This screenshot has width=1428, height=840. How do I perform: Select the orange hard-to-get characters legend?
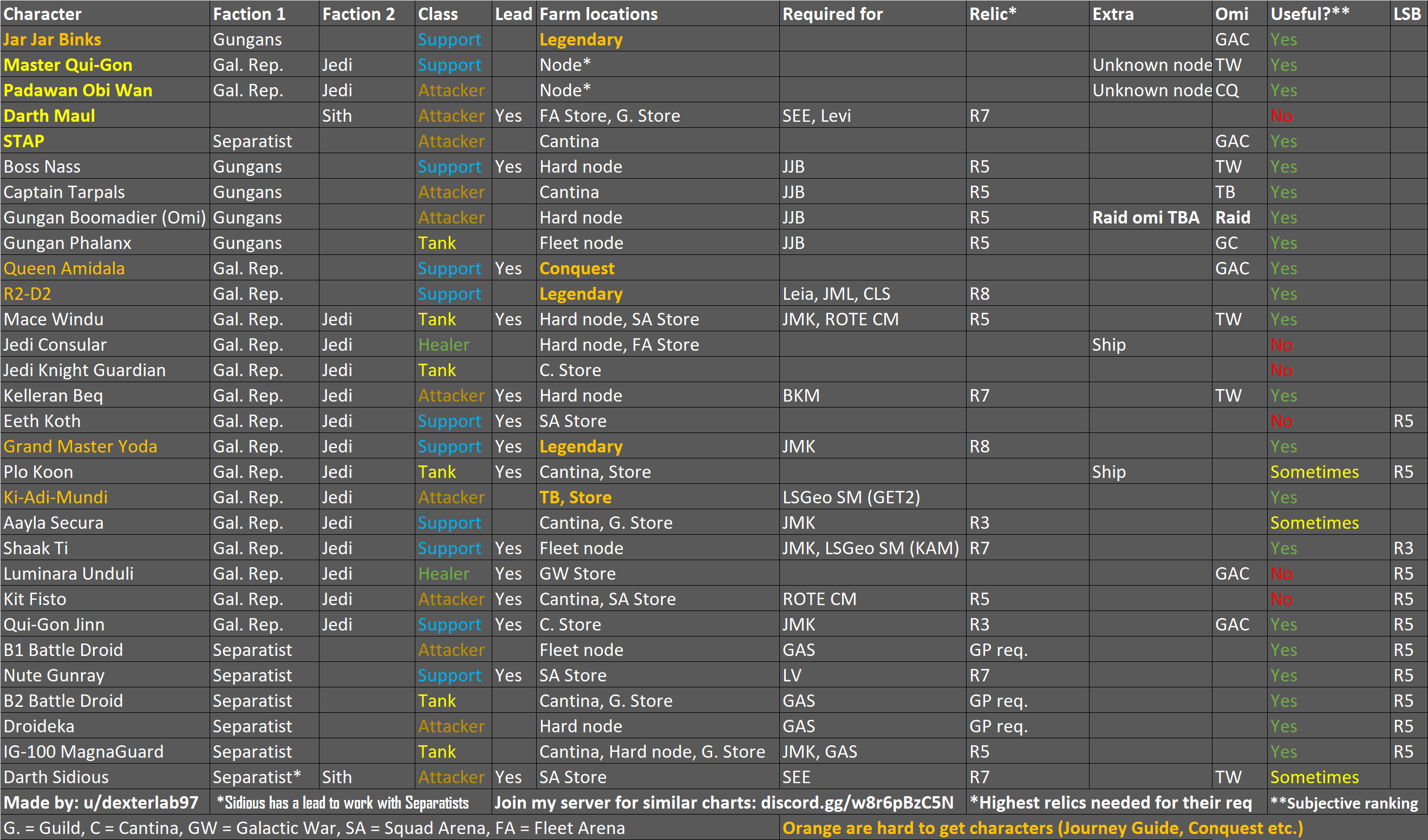click(1042, 828)
